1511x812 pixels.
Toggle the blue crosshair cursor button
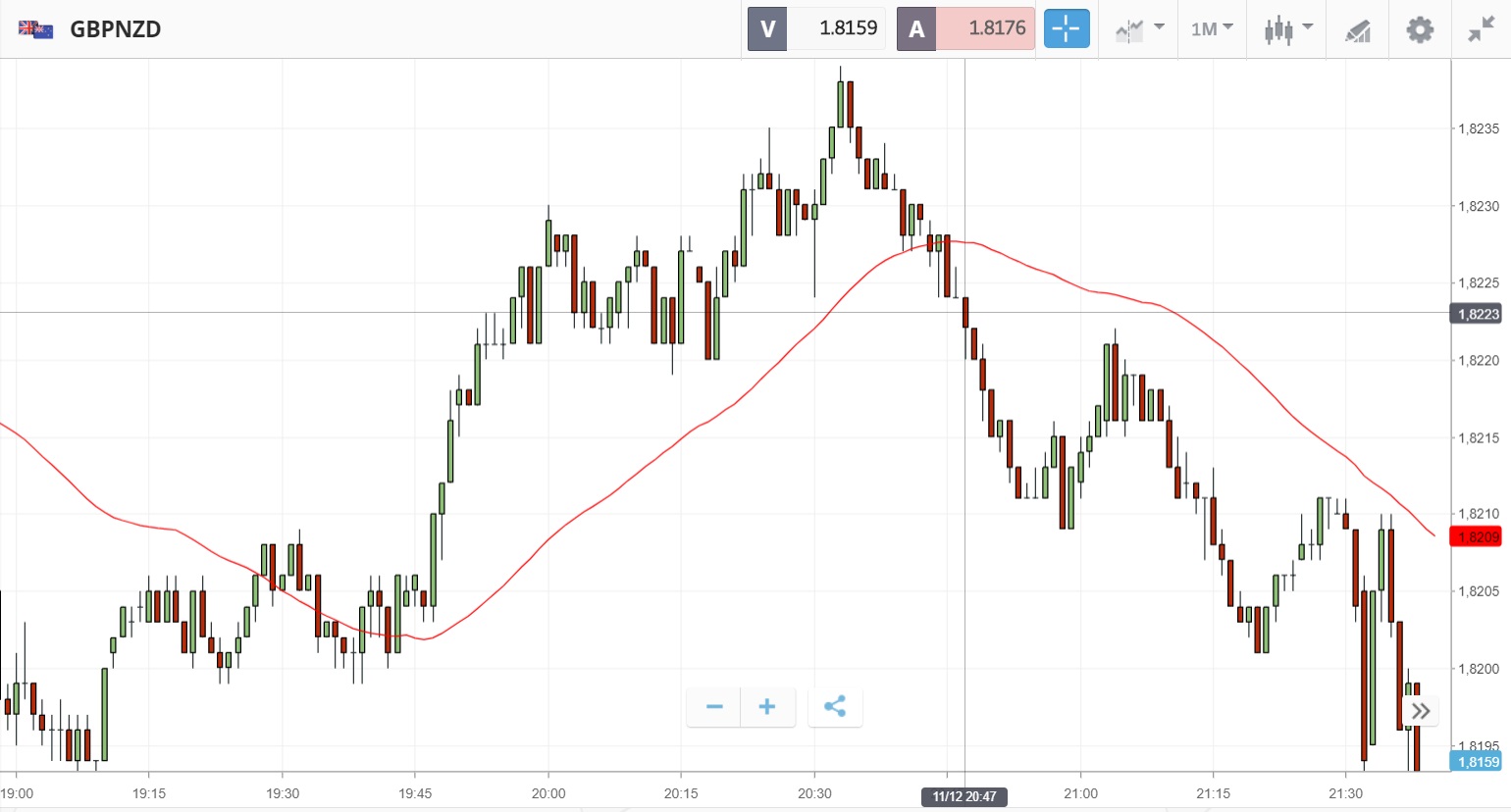click(1067, 29)
